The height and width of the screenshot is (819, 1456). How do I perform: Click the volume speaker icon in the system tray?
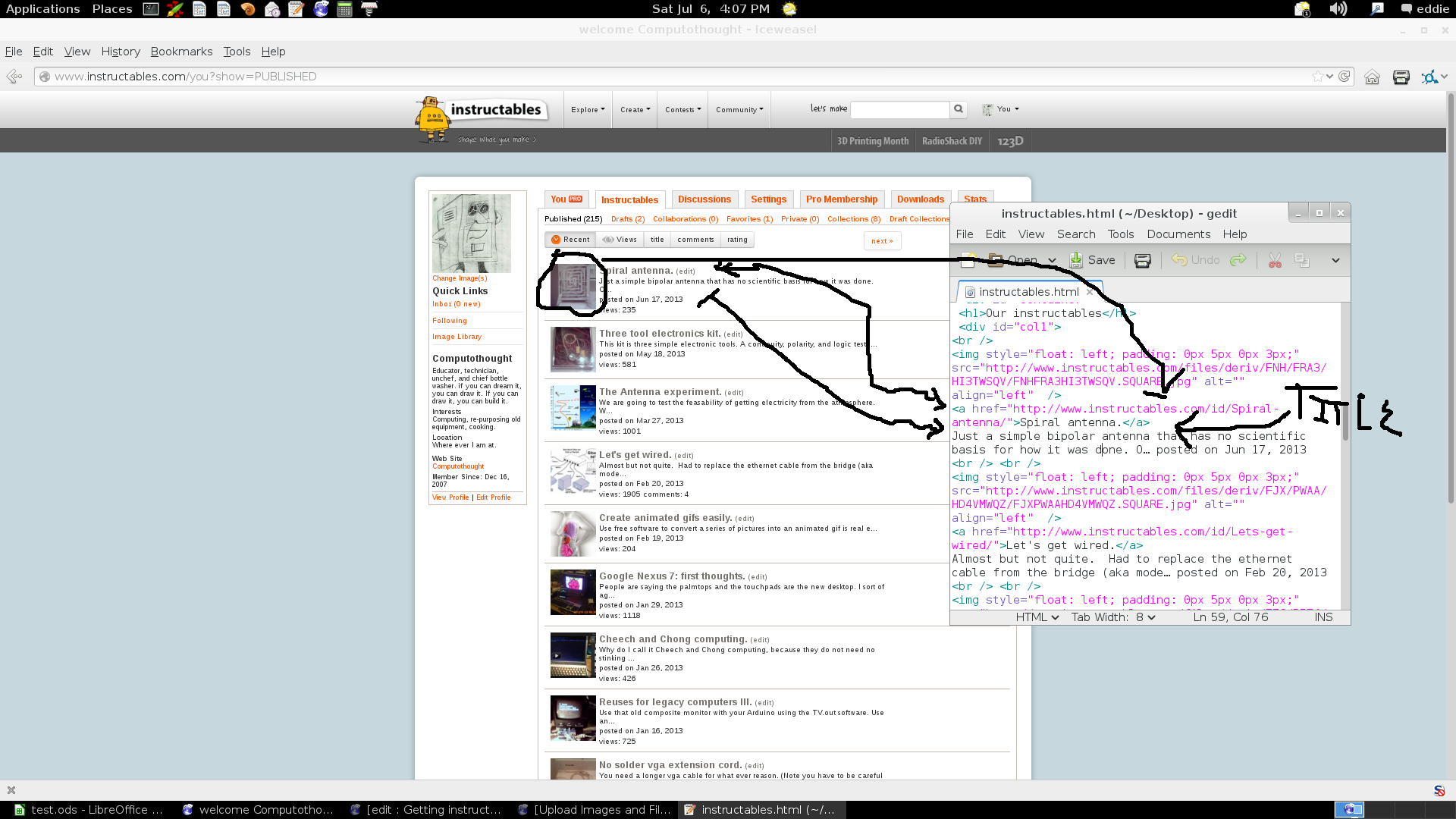pyautogui.click(x=1338, y=9)
